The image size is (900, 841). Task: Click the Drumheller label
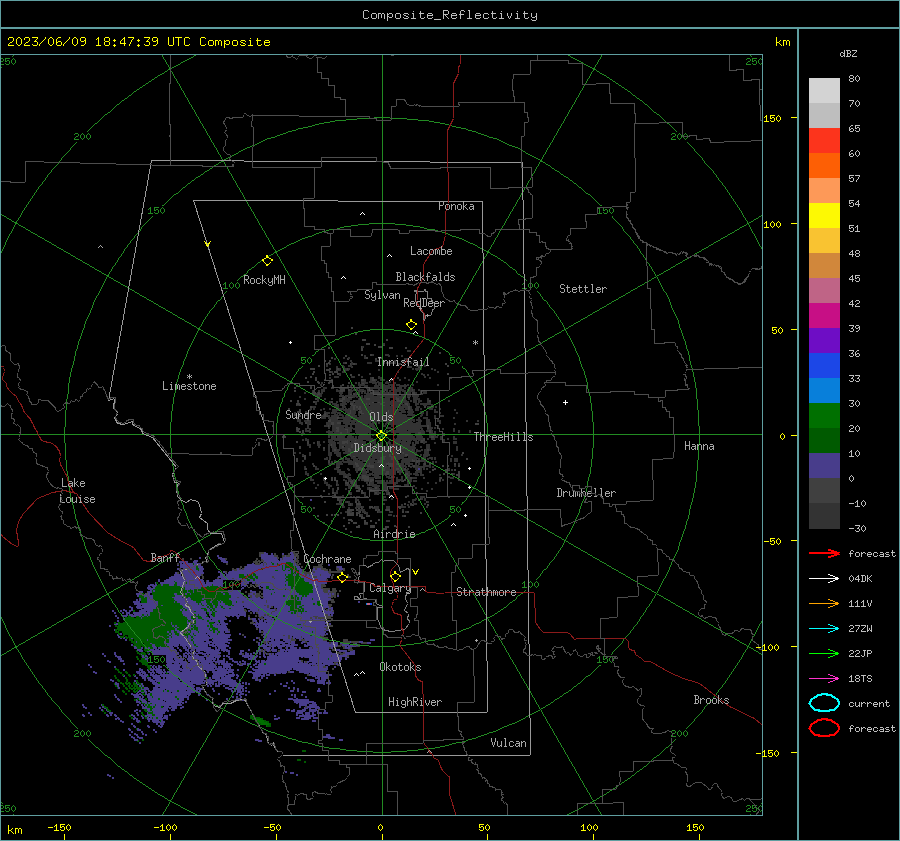coord(586,493)
